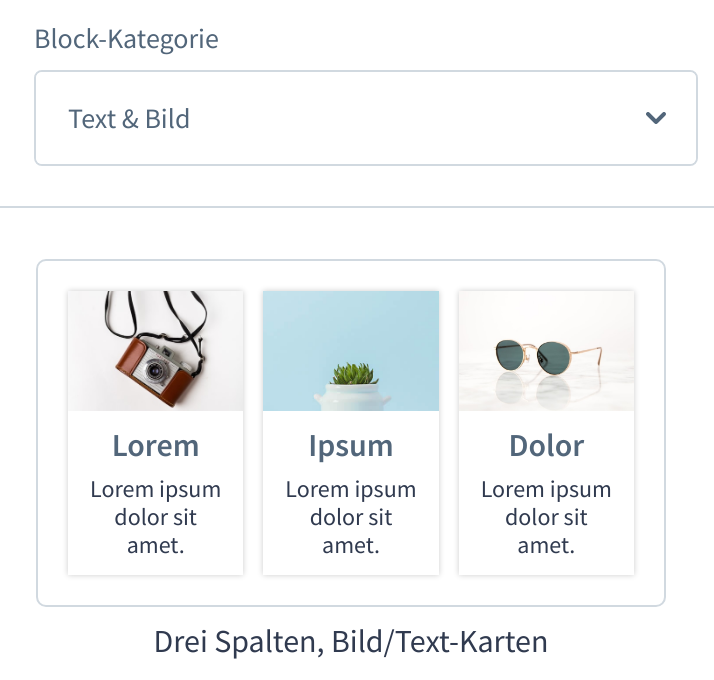Image resolution: width=714 pixels, height=680 pixels.
Task: Open the Block-Kategorie dropdown
Action: tap(365, 118)
